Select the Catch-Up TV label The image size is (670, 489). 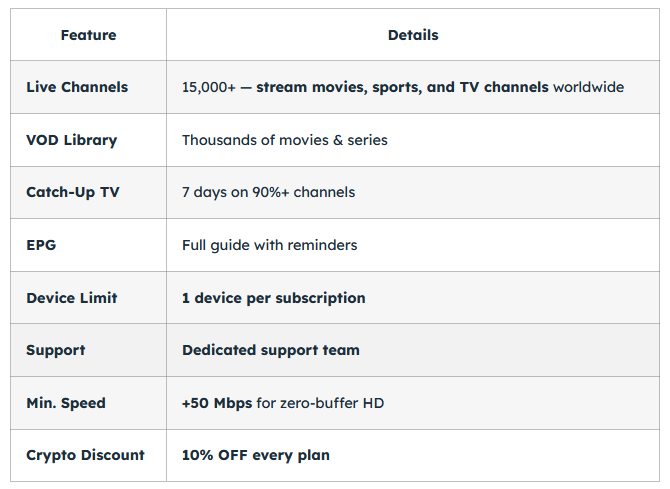72,192
